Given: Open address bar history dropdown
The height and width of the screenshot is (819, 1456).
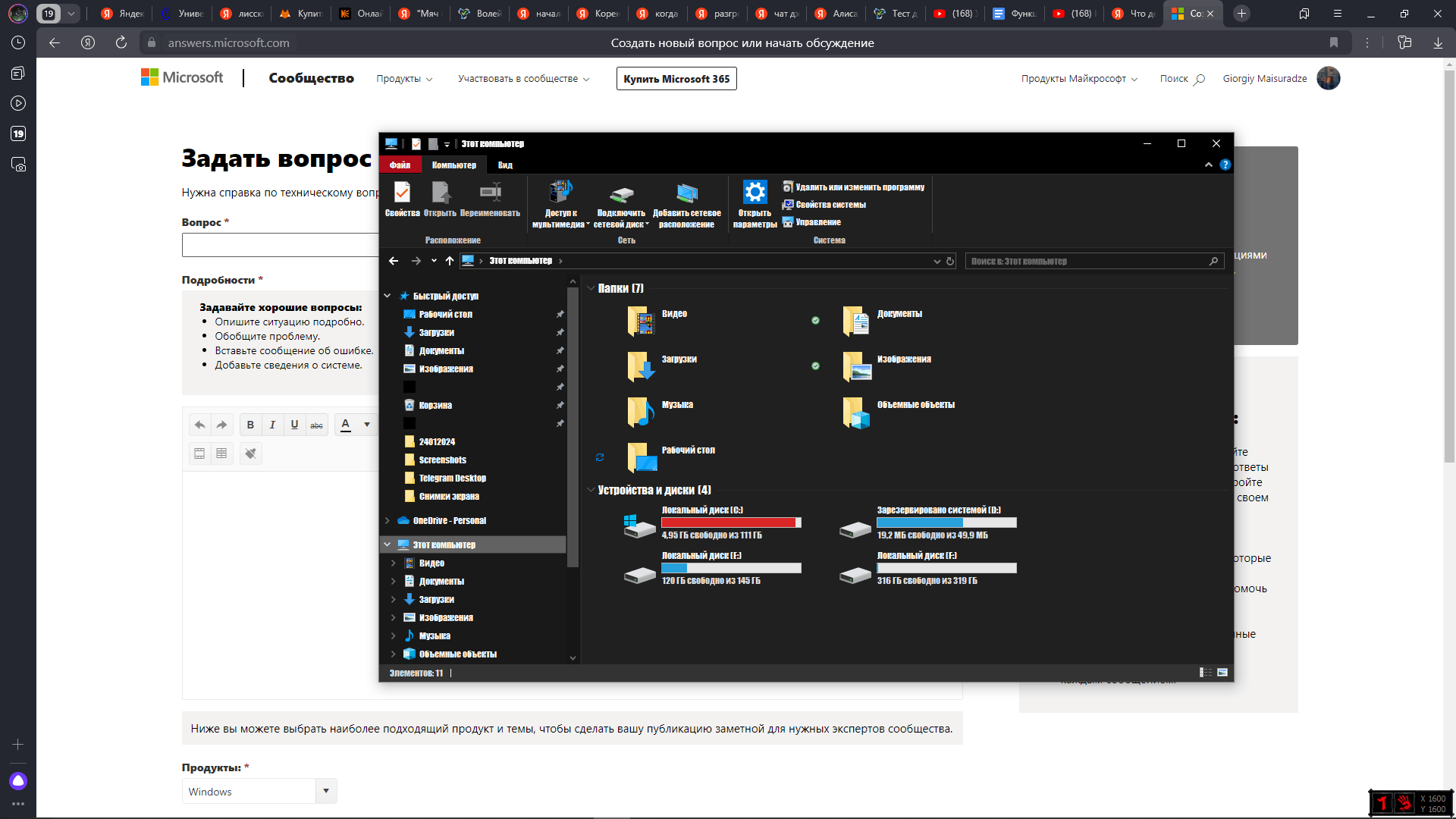Looking at the screenshot, I should click(937, 261).
